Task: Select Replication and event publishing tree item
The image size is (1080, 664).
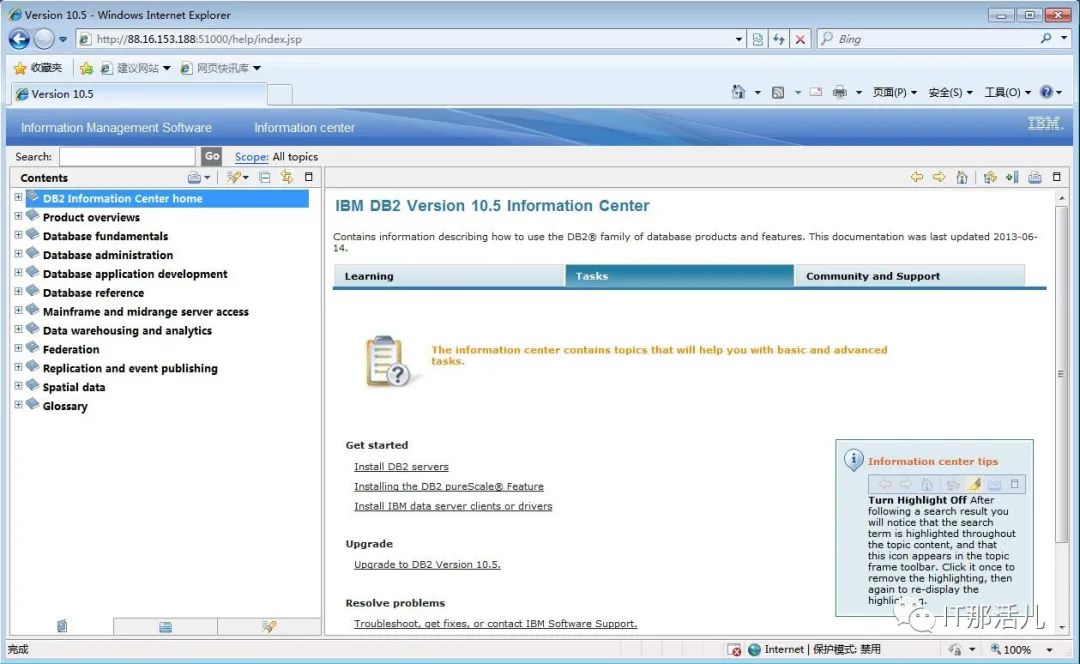Action: 130,369
